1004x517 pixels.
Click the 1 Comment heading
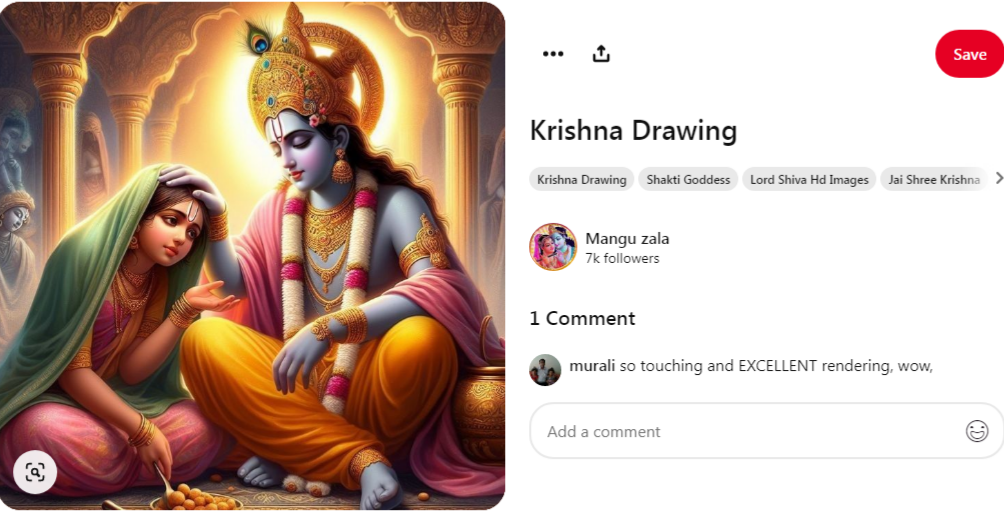pyautogui.click(x=582, y=318)
